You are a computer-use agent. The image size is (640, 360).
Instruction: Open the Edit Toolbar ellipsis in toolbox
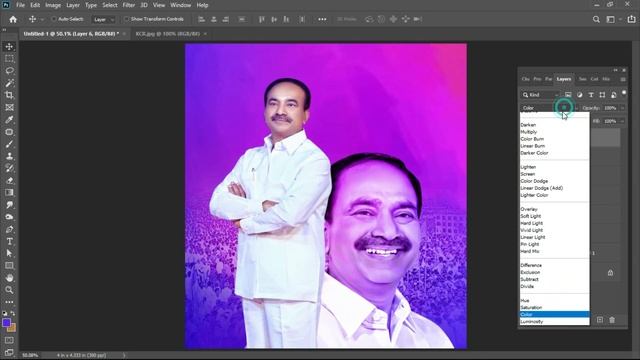[9, 302]
